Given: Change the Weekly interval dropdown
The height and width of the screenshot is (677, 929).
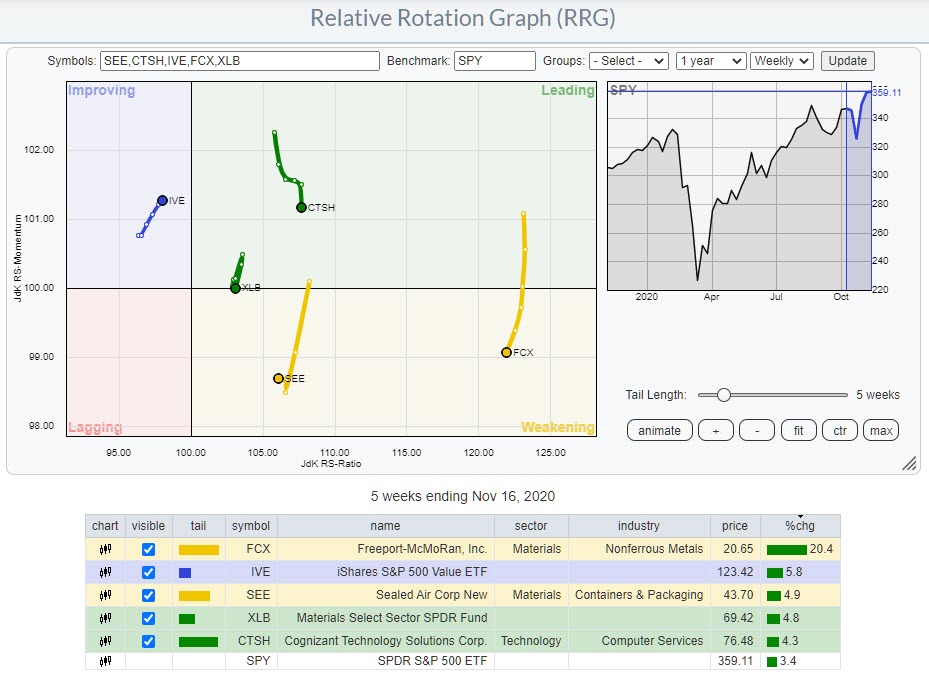Looking at the screenshot, I should (x=781, y=61).
